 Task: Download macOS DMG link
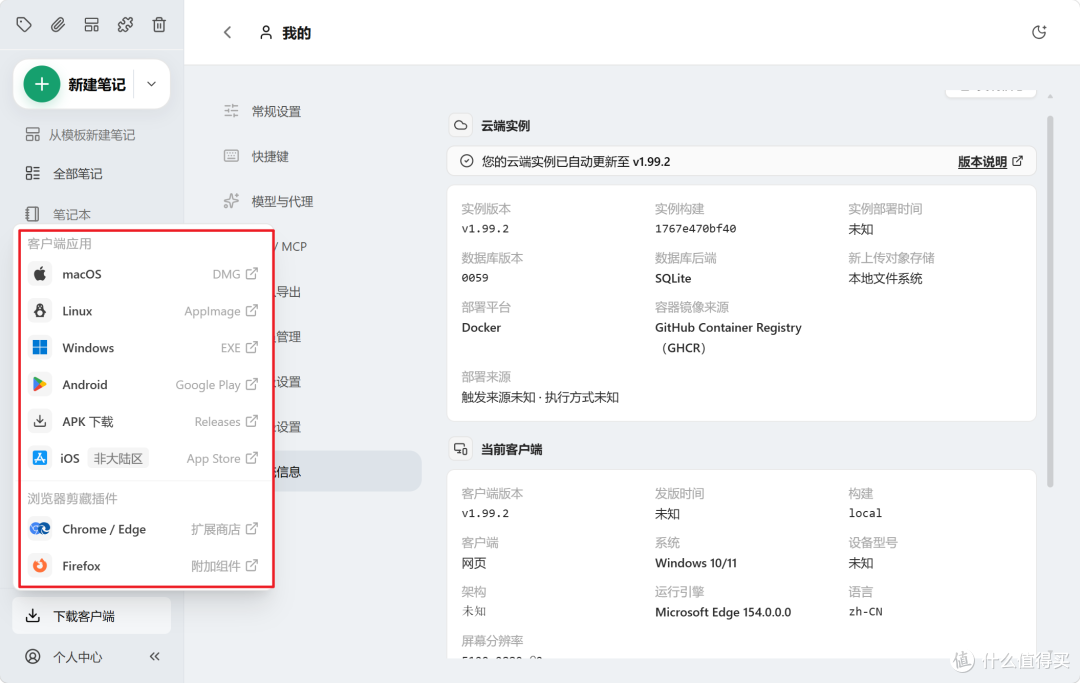point(235,274)
